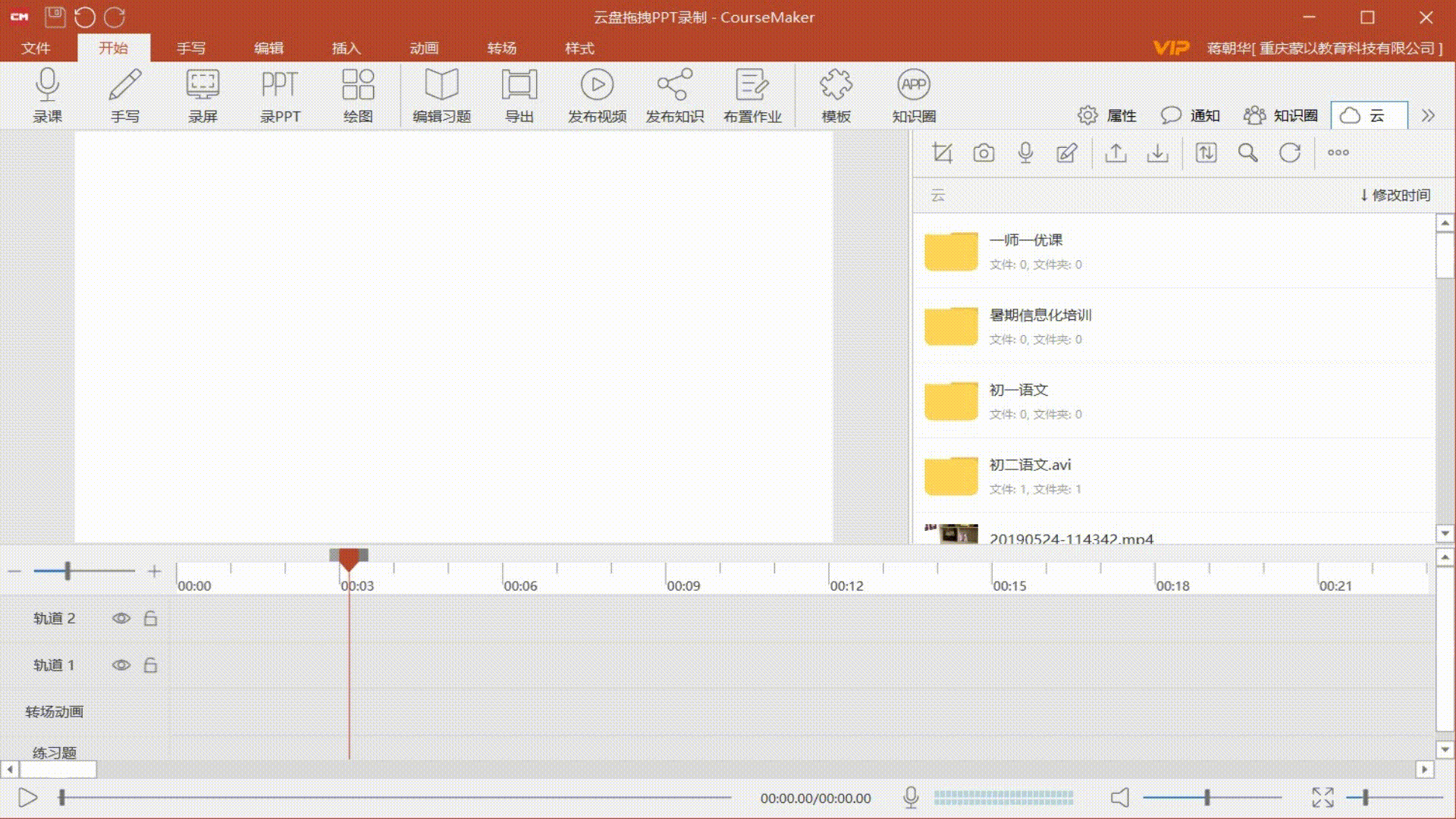Screen dimensions: 1456x819
Task: Toggle visibility eye of 轨道 1
Action: tap(121, 665)
